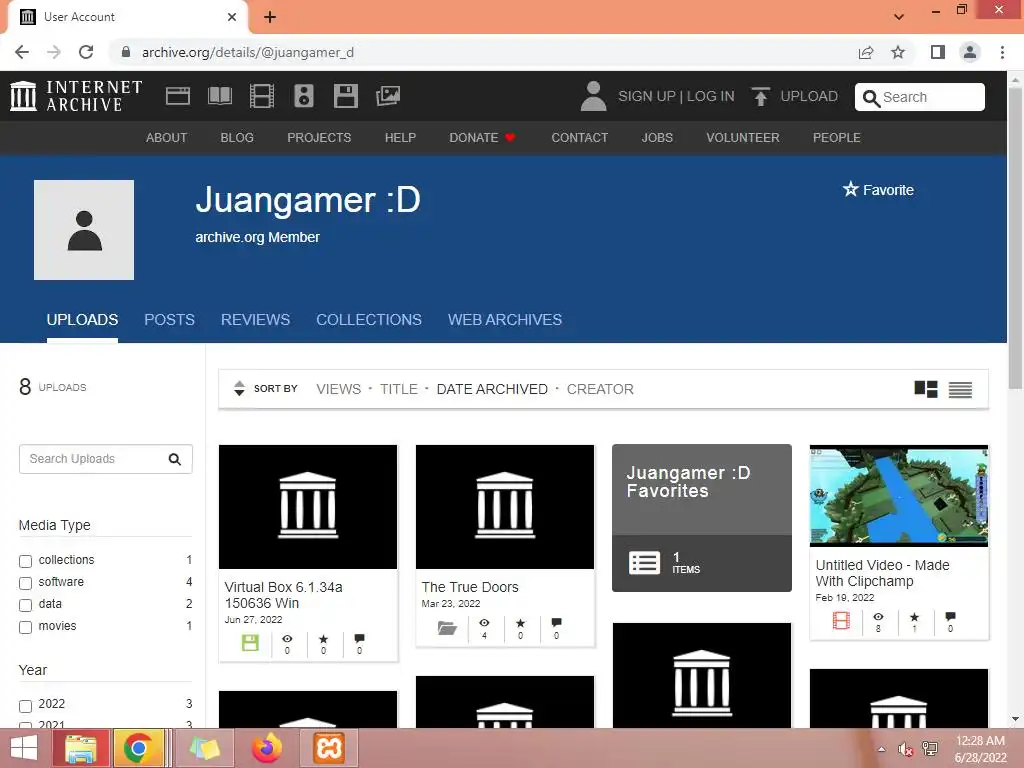Viewport: 1024px width, 768px height.
Task: Sort uploads by Date Archived
Action: (492, 389)
